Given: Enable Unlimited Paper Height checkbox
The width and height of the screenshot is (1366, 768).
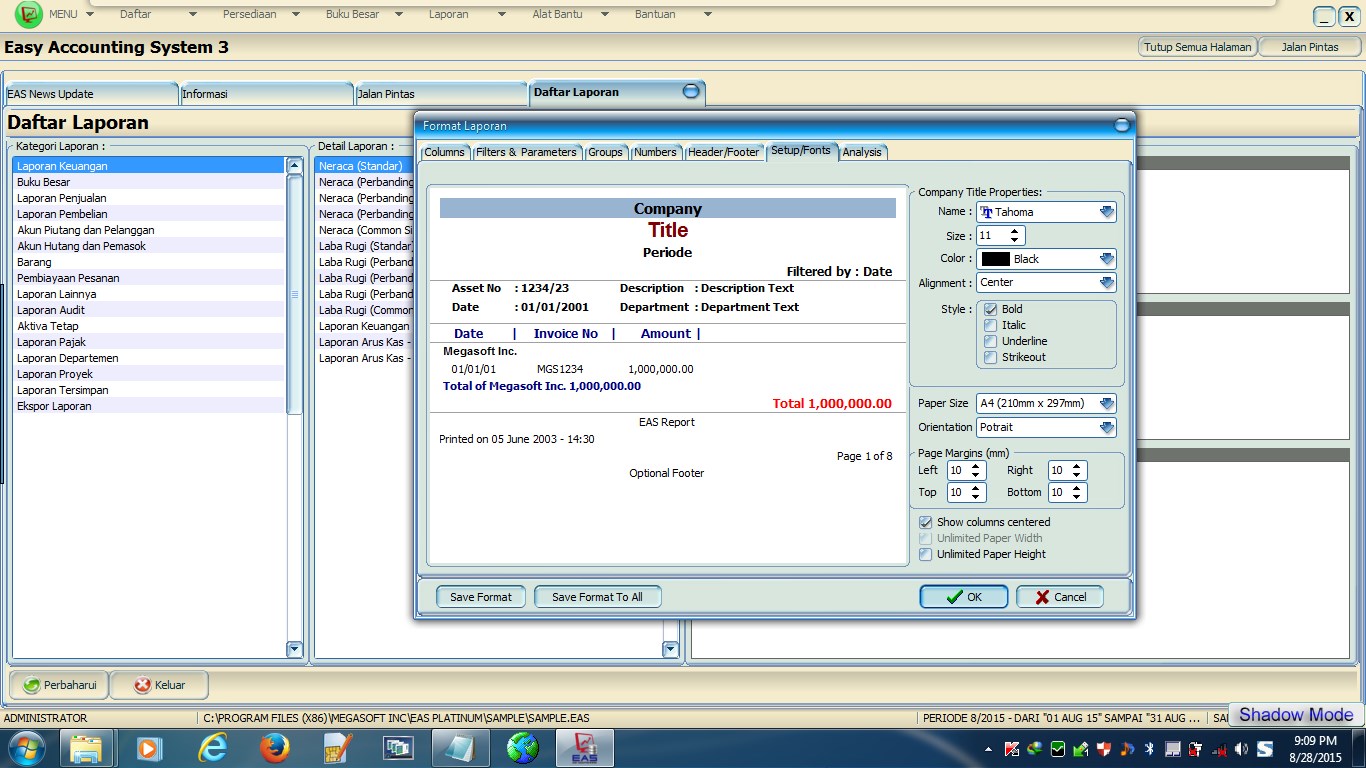Looking at the screenshot, I should pyautogui.click(x=926, y=554).
